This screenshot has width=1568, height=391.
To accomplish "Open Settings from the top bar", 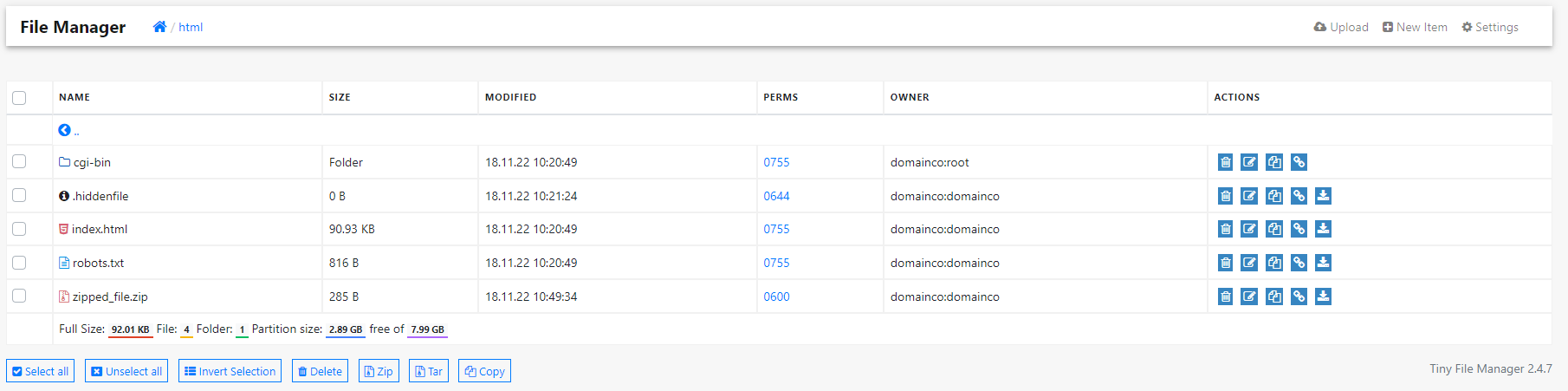I will click(x=1490, y=27).
